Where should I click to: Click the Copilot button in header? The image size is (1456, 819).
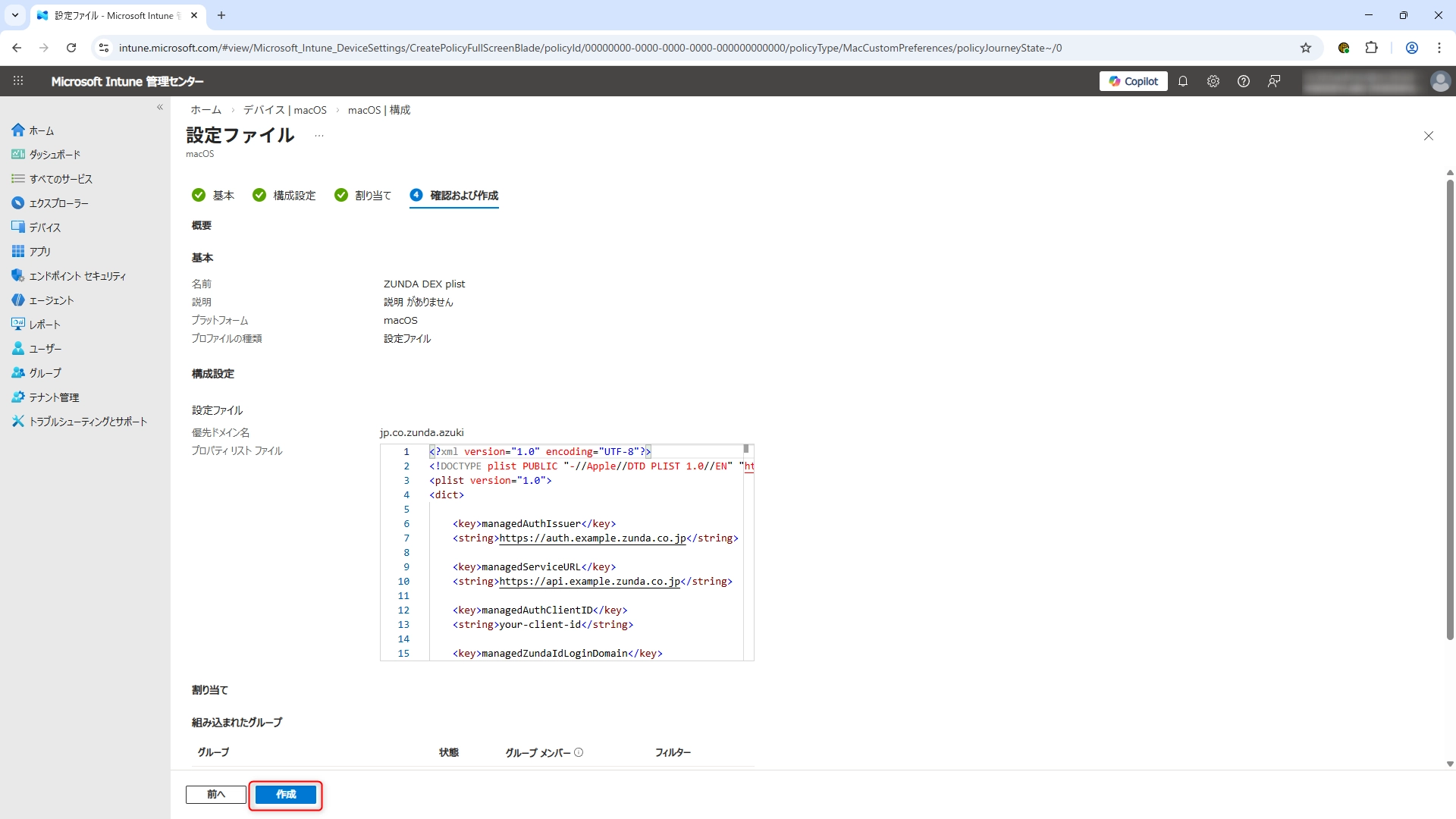coord(1133,81)
